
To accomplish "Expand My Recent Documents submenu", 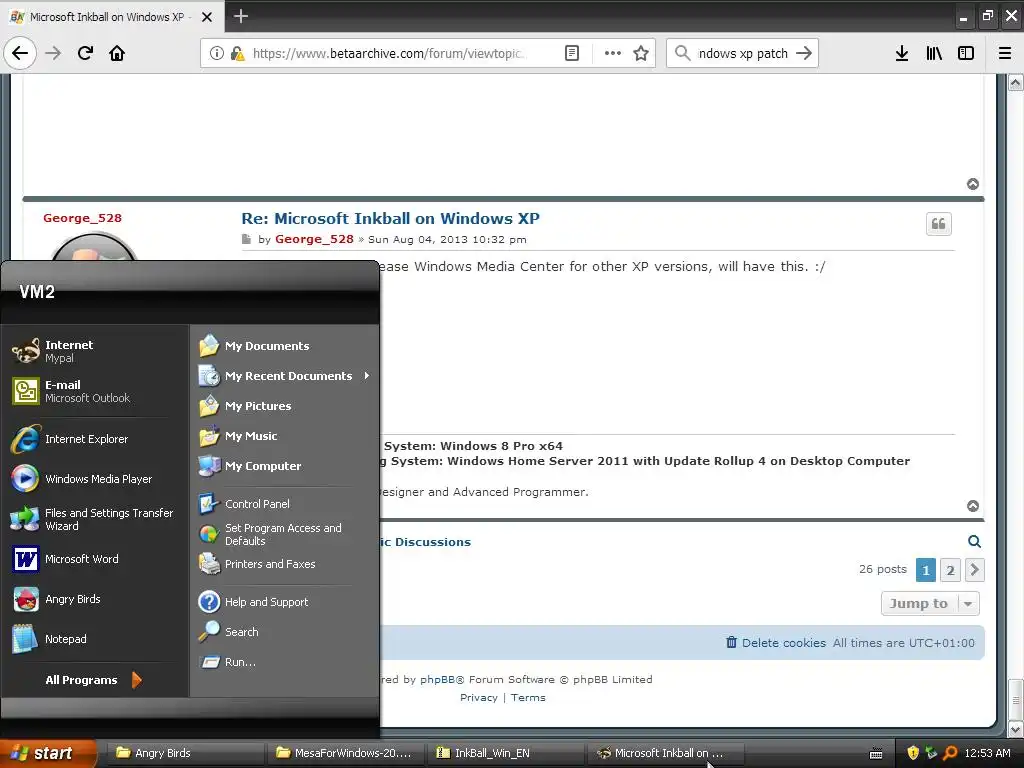I will coord(285,376).
